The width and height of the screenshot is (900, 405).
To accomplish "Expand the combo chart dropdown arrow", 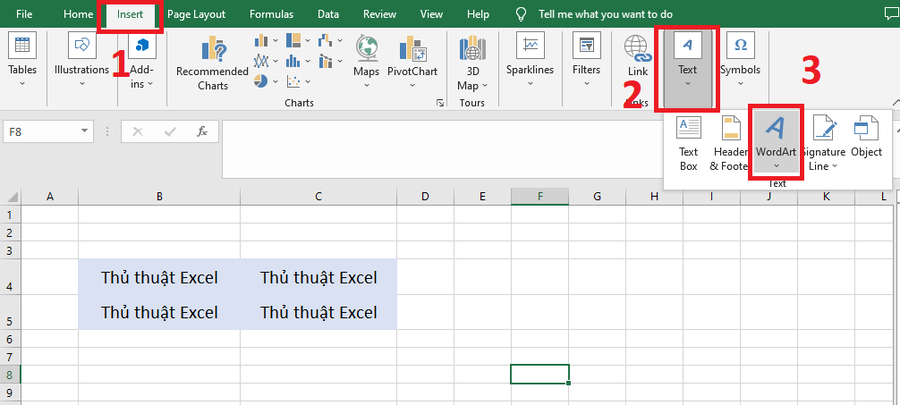I will (340, 61).
